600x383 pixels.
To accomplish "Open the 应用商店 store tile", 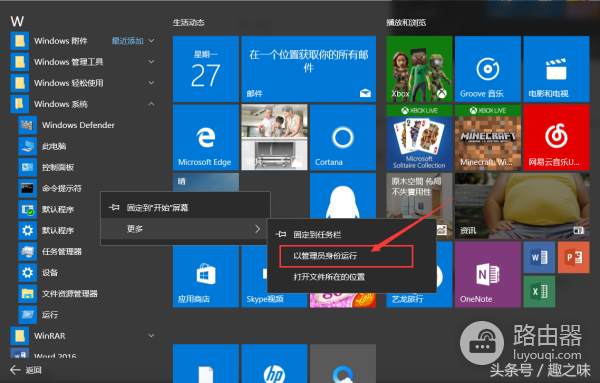I will click(x=206, y=276).
